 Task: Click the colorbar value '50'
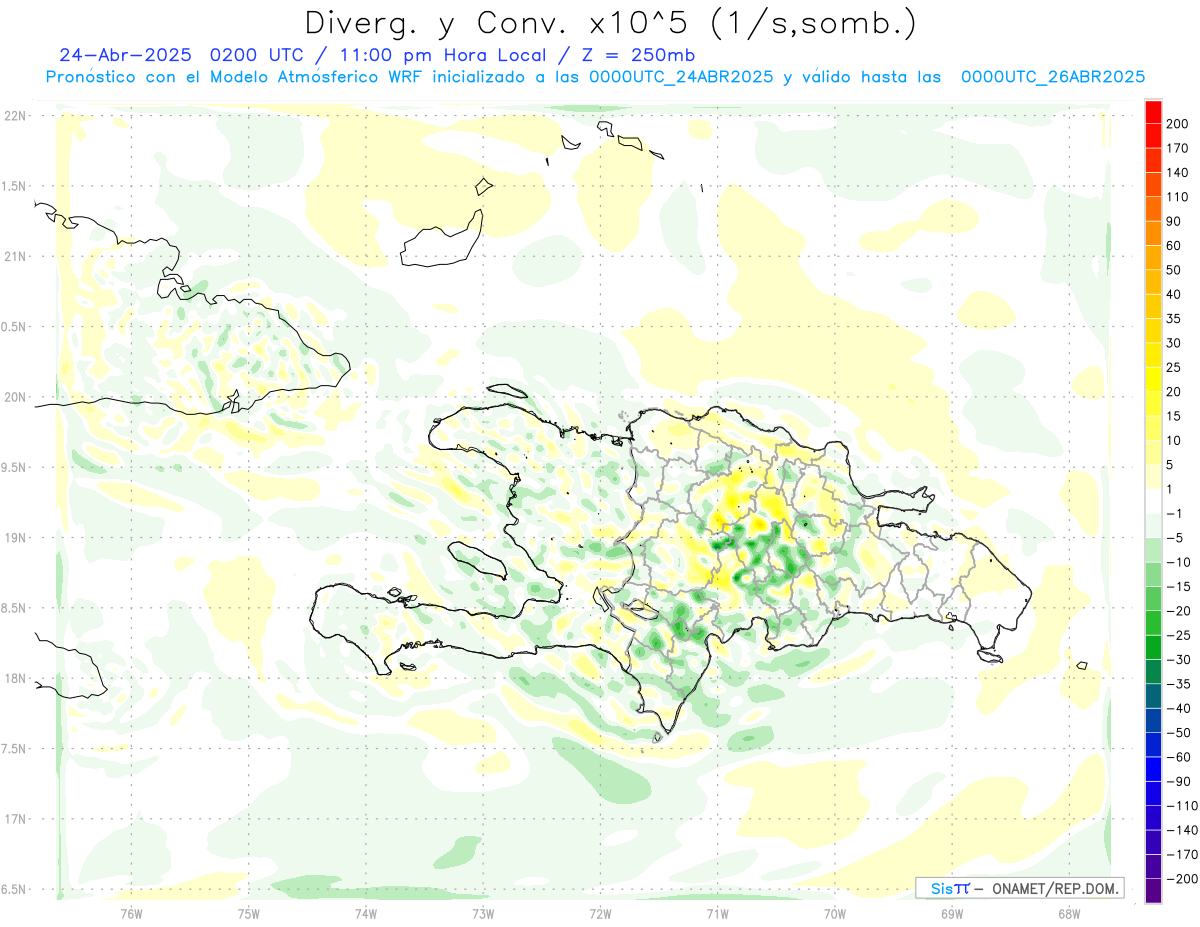1174,270
